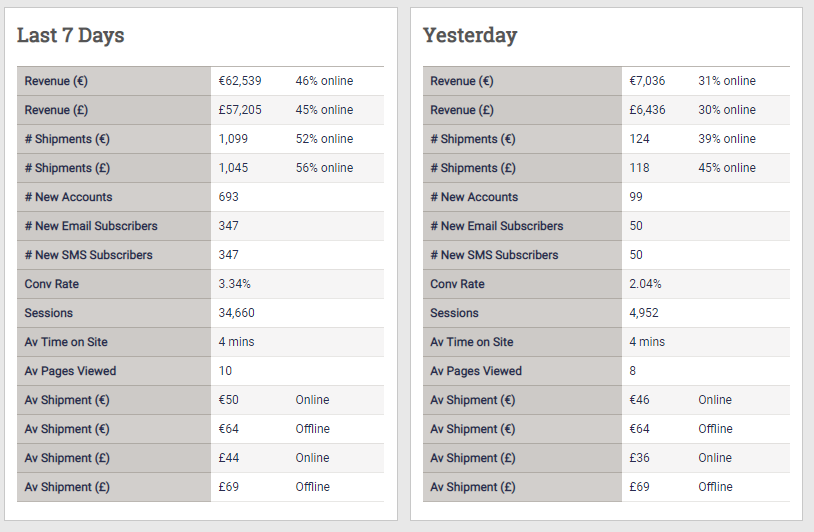The image size is (814, 532).
Task: Click the 31% online figure in Yesterday
Action: pyautogui.click(x=727, y=81)
